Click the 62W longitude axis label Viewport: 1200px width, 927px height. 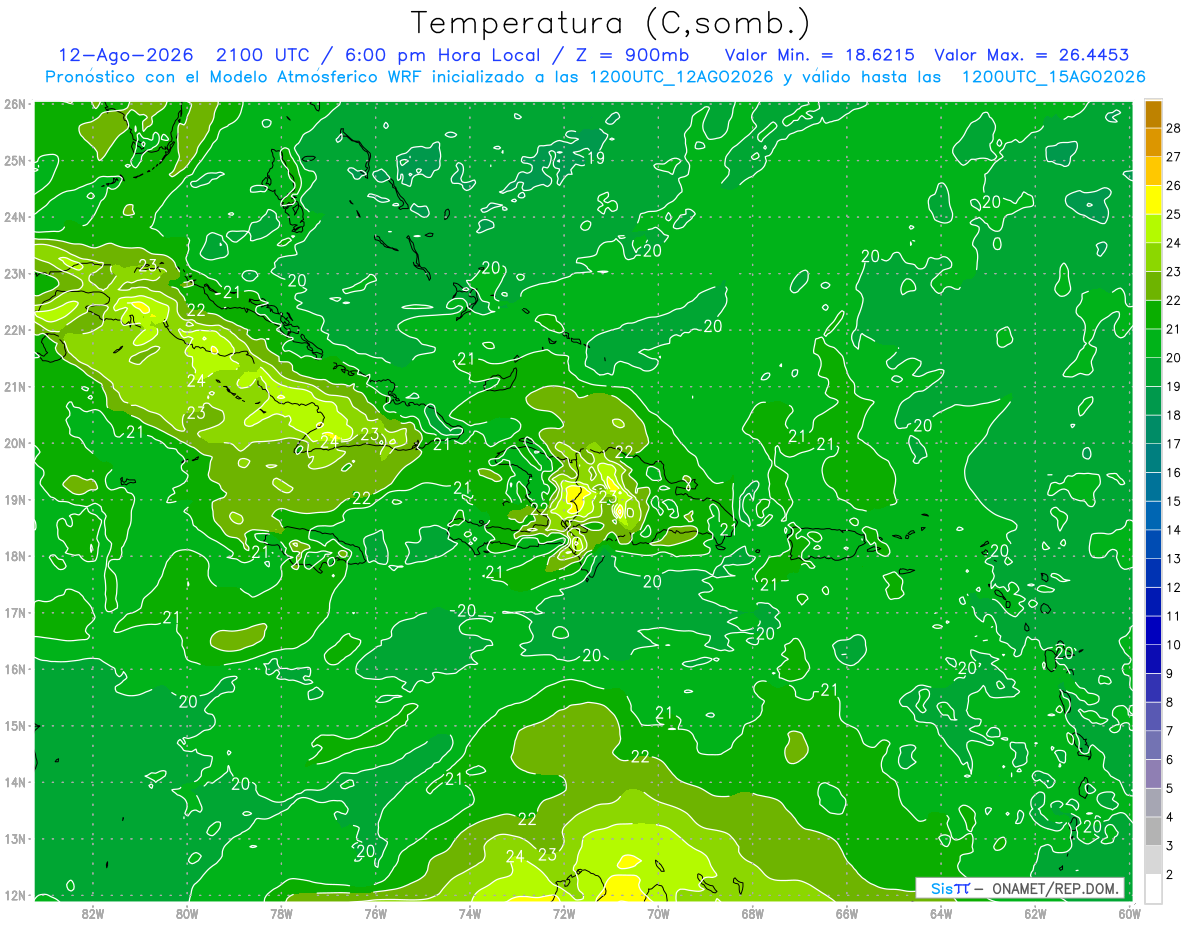click(x=1035, y=912)
